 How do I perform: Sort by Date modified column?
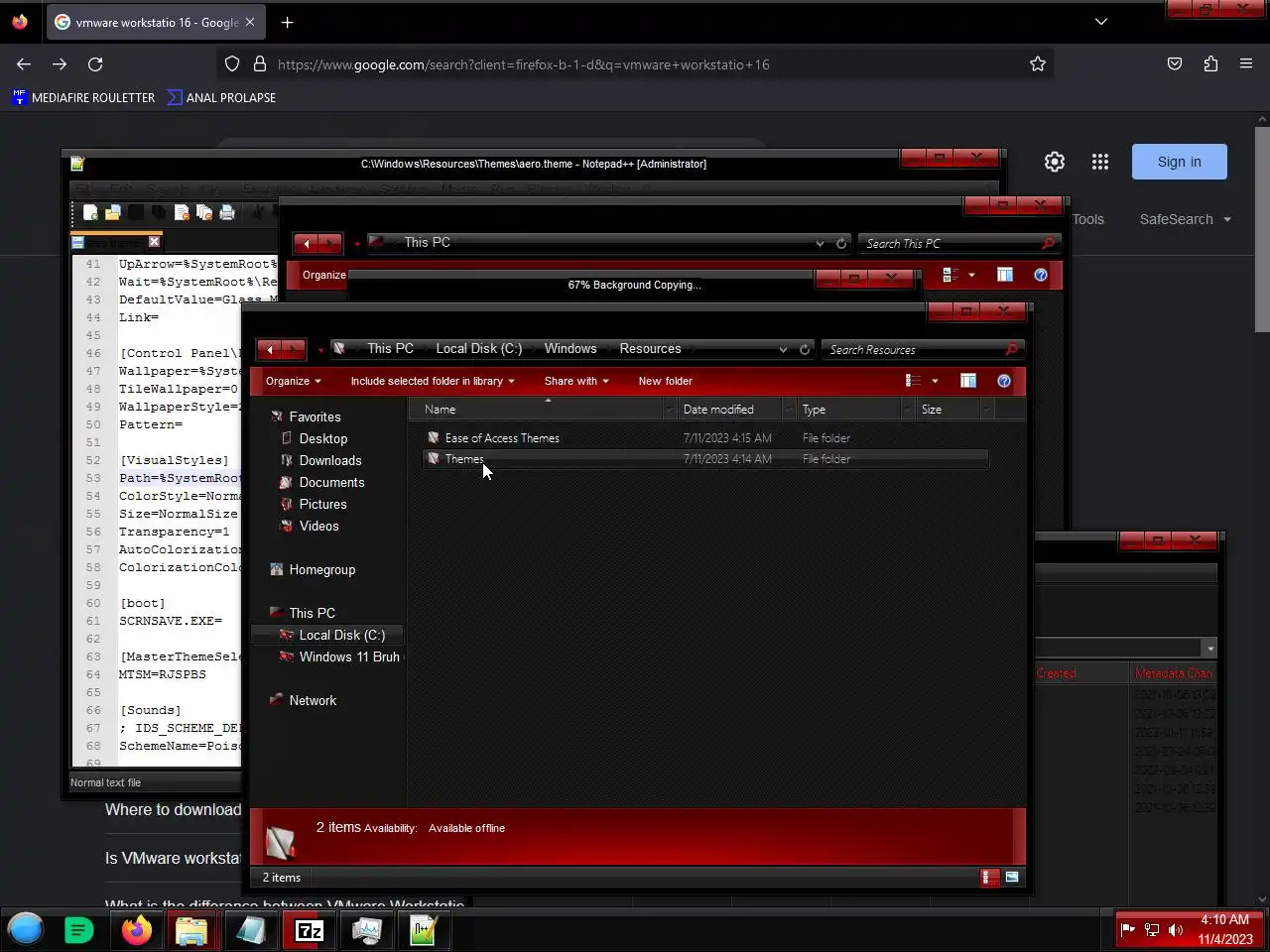(x=729, y=410)
